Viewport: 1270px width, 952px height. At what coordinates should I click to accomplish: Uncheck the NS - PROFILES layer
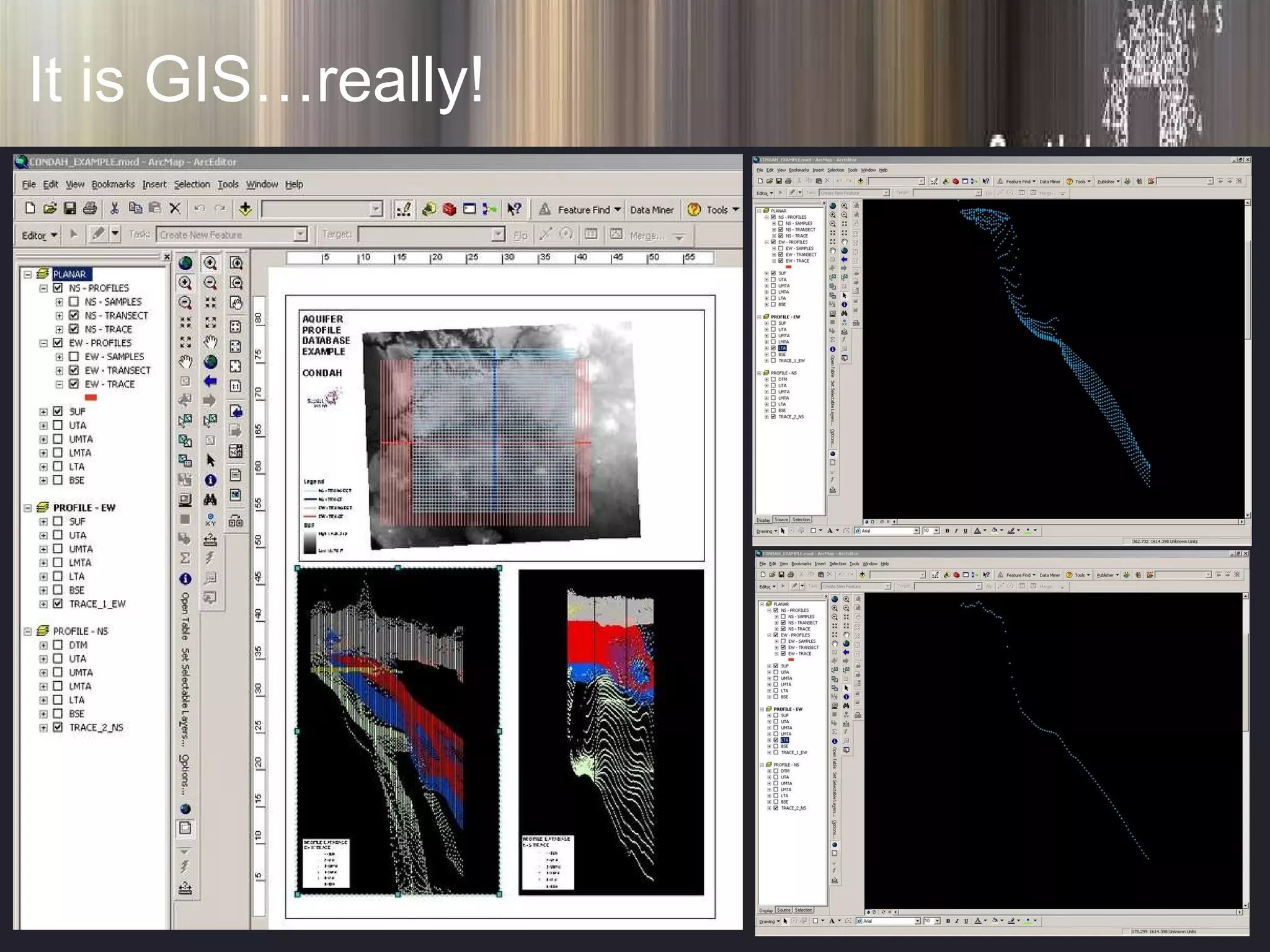pos(58,288)
